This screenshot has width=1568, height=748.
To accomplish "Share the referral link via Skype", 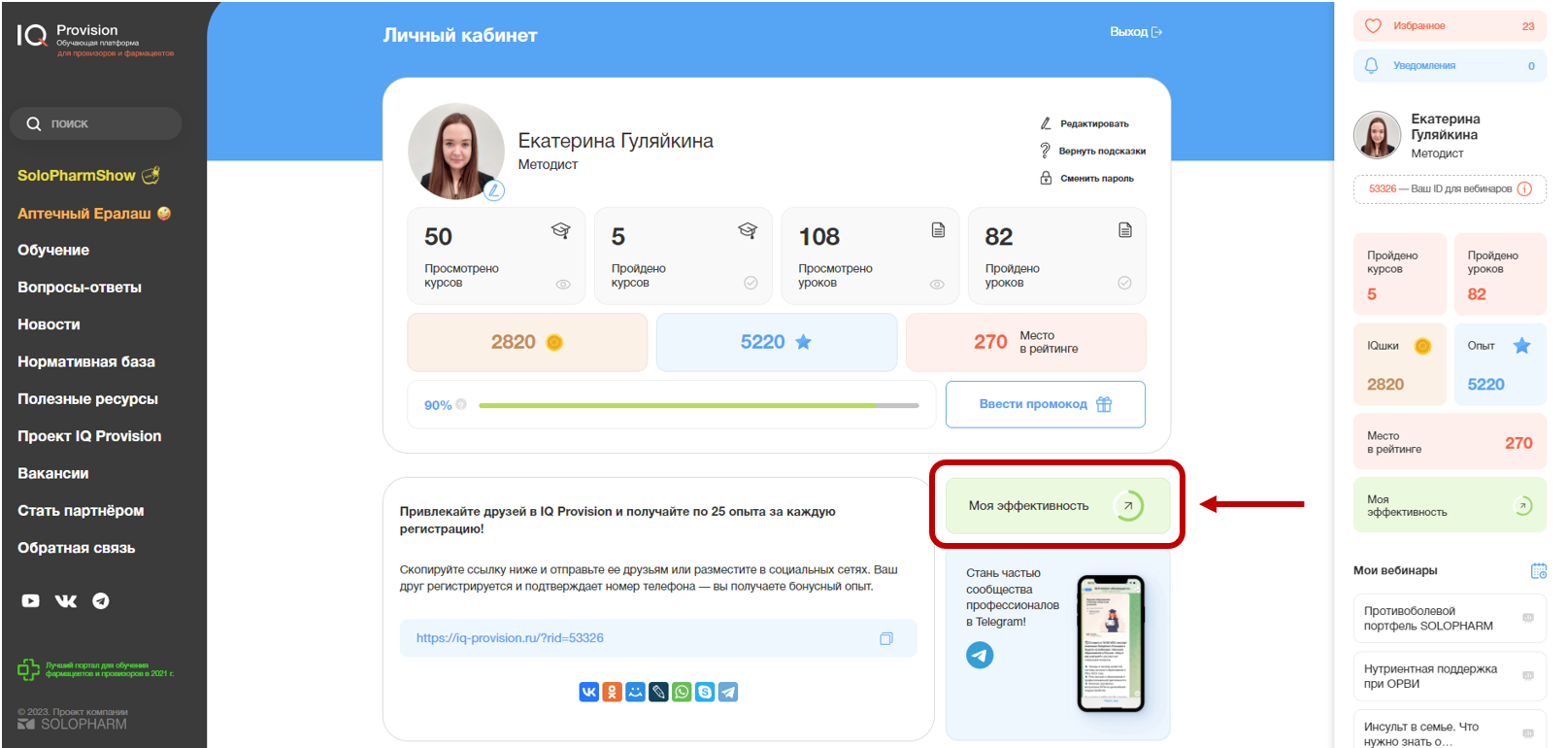I will 706,692.
